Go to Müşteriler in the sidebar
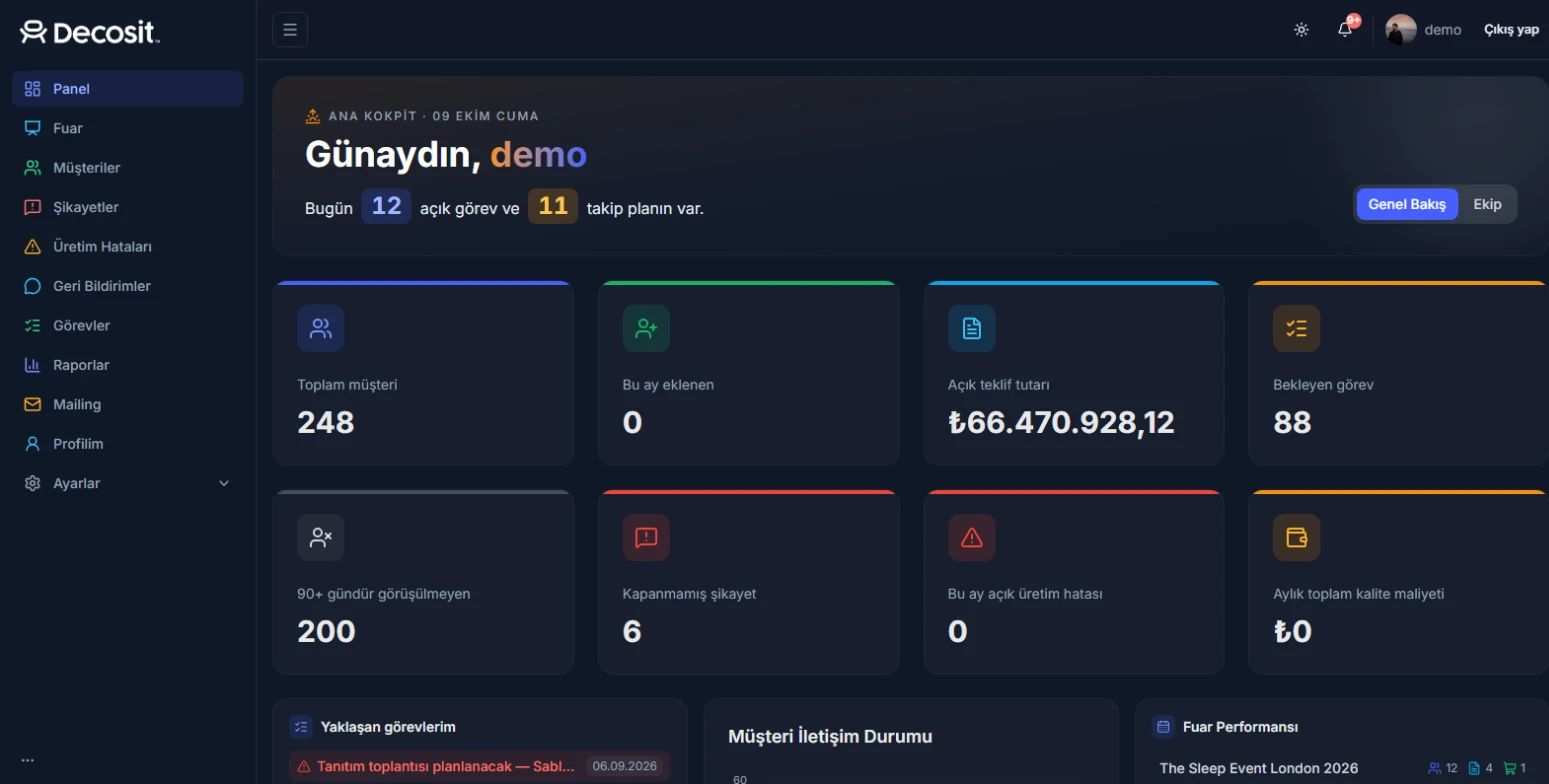This screenshot has width=1549, height=784. (128, 168)
